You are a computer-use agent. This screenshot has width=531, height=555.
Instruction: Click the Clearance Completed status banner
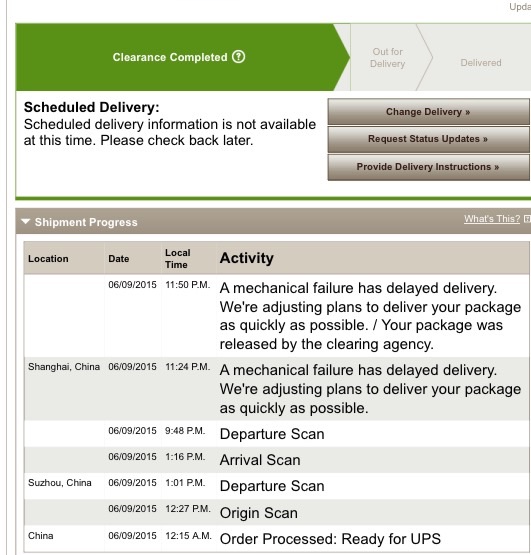pyautogui.click(x=179, y=57)
